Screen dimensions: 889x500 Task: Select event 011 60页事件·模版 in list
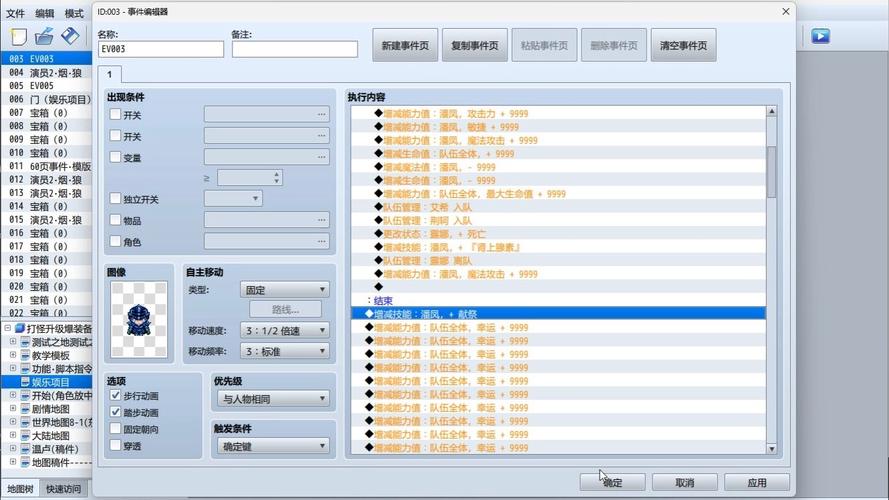point(46,166)
